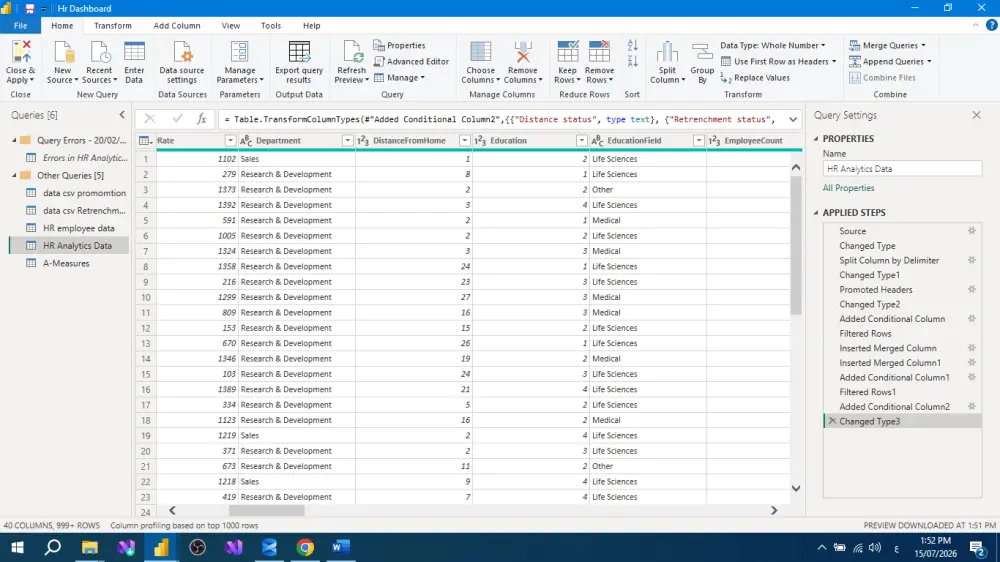
Task: Click the Keep Rows icon
Action: pos(567,52)
